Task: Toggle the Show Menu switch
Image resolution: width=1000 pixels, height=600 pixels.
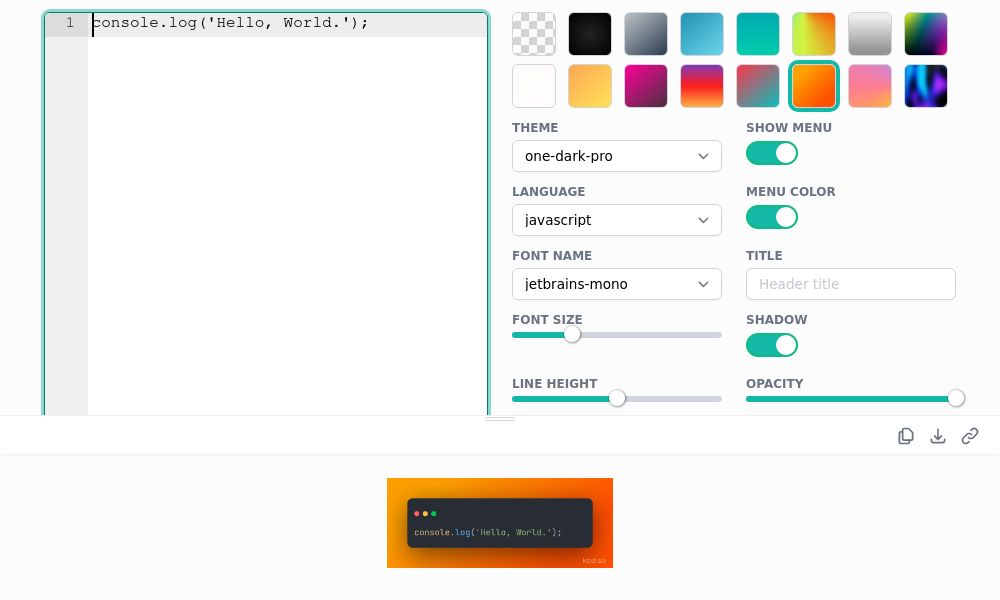Action: coord(772,153)
